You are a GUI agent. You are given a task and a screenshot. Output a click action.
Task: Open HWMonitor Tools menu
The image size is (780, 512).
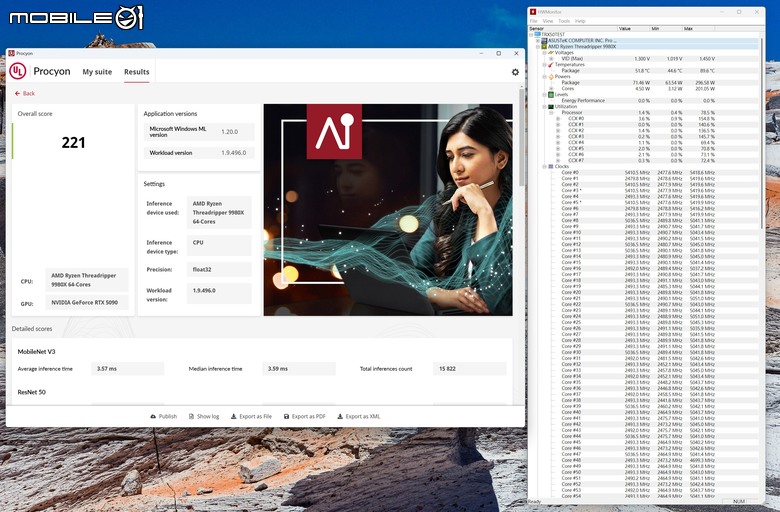(564, 21)
